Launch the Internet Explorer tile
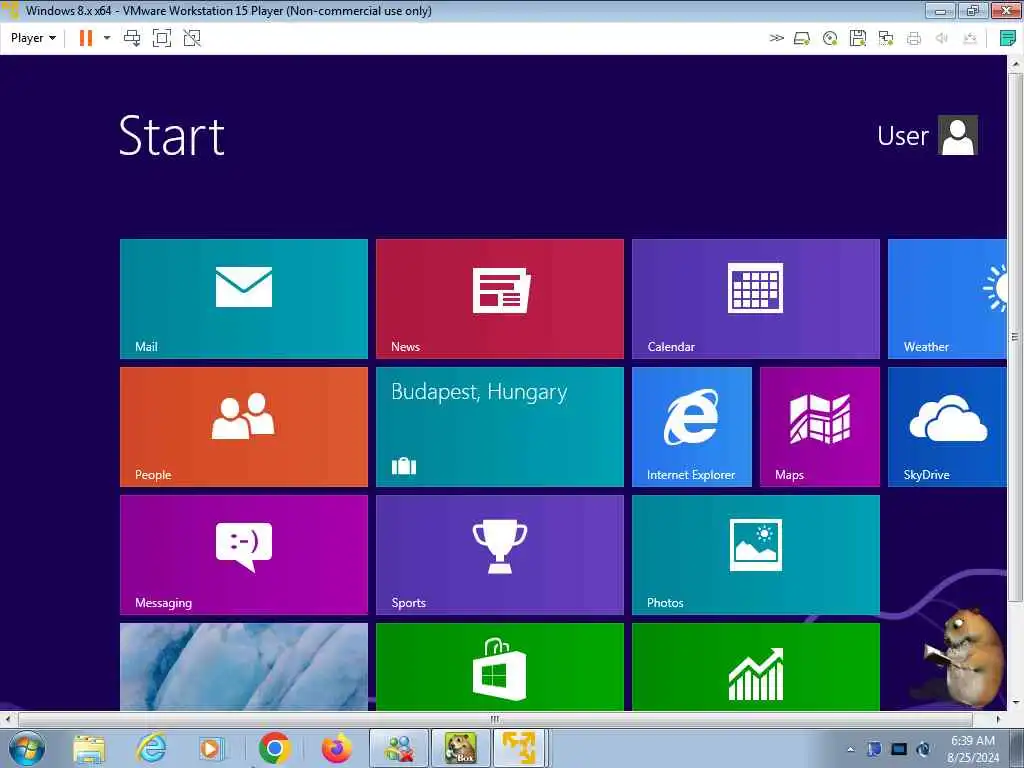The height and width of the screenshot is (768, 1024). 692,426
